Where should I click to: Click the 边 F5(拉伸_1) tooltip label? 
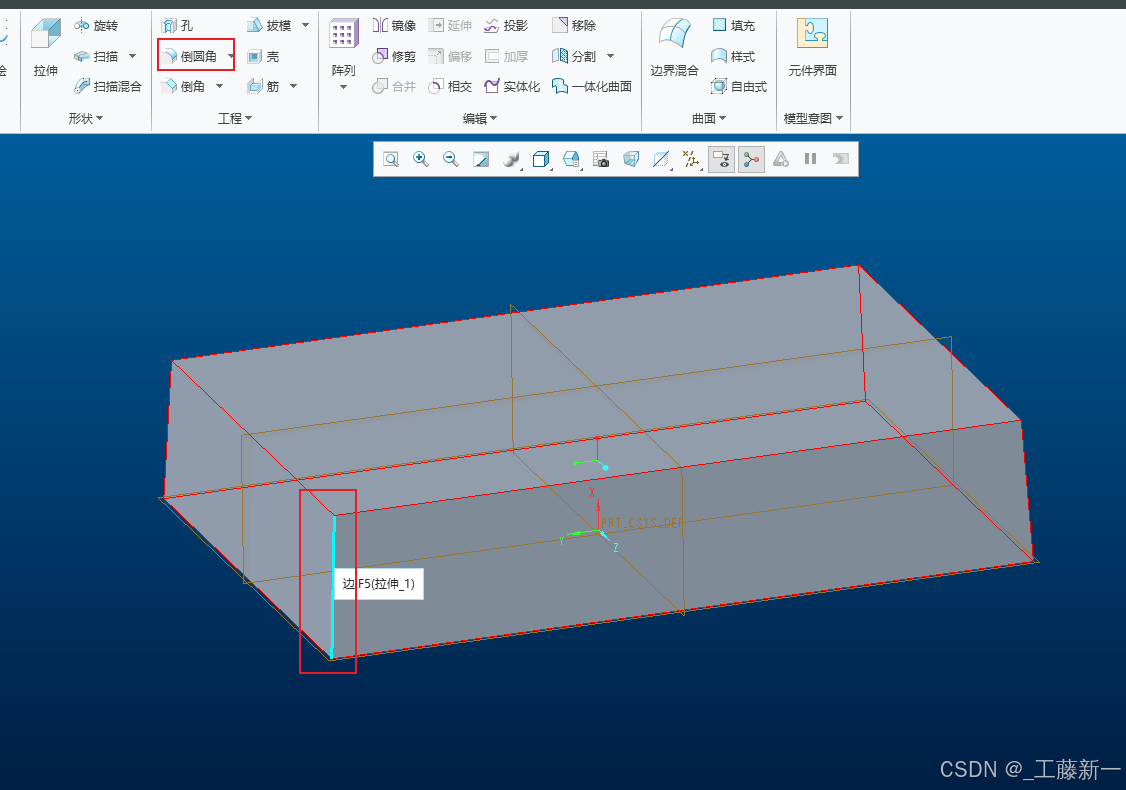[x=378, y=584]
